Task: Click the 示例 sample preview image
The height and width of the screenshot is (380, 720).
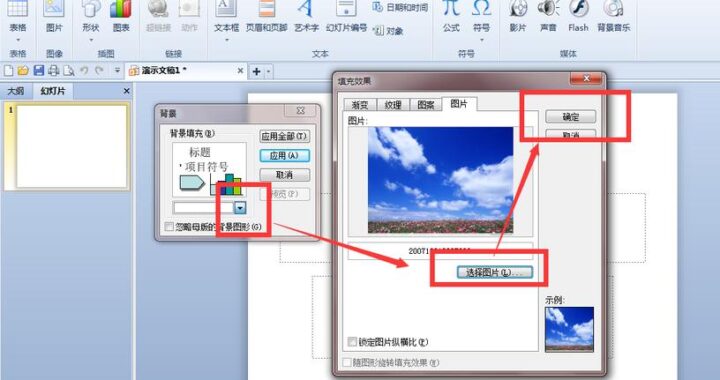Action: pyautogui.click(x=569, y=330)
